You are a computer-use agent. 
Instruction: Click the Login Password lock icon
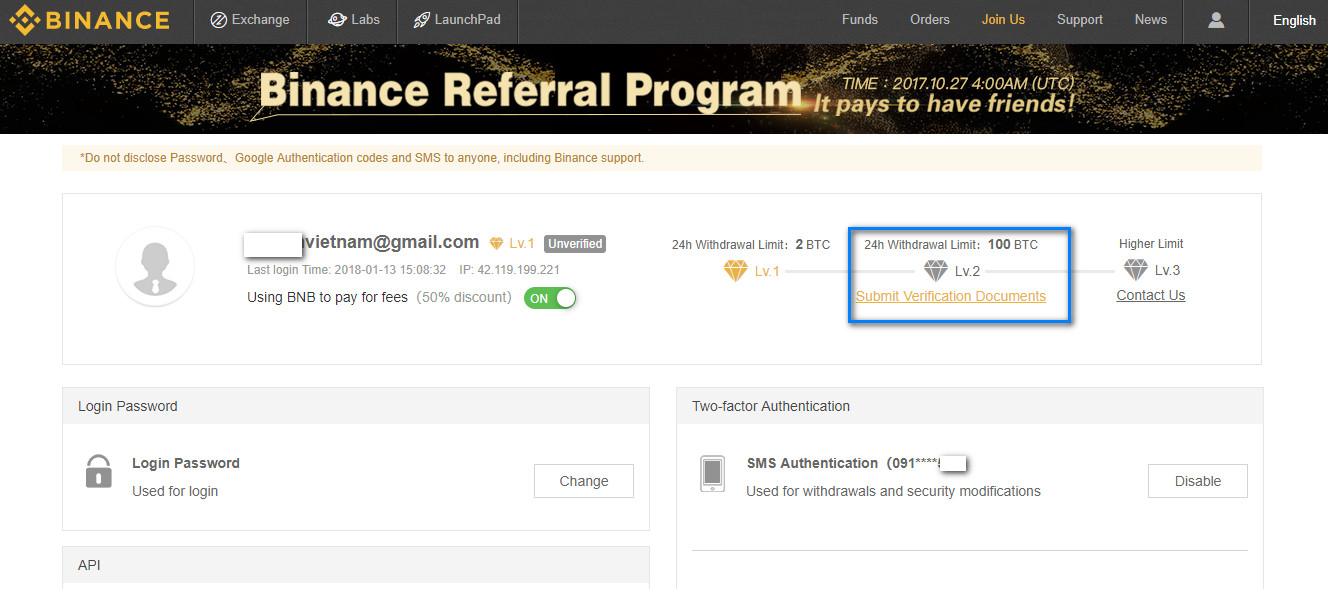(98, 472)
